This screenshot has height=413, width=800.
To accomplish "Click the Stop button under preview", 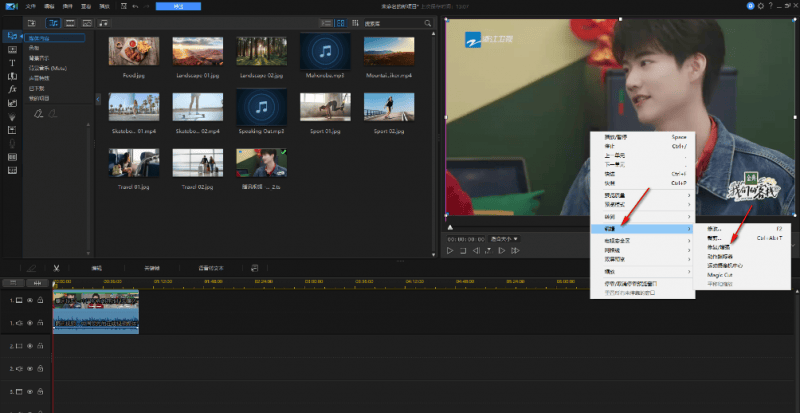I will (463, 251).
